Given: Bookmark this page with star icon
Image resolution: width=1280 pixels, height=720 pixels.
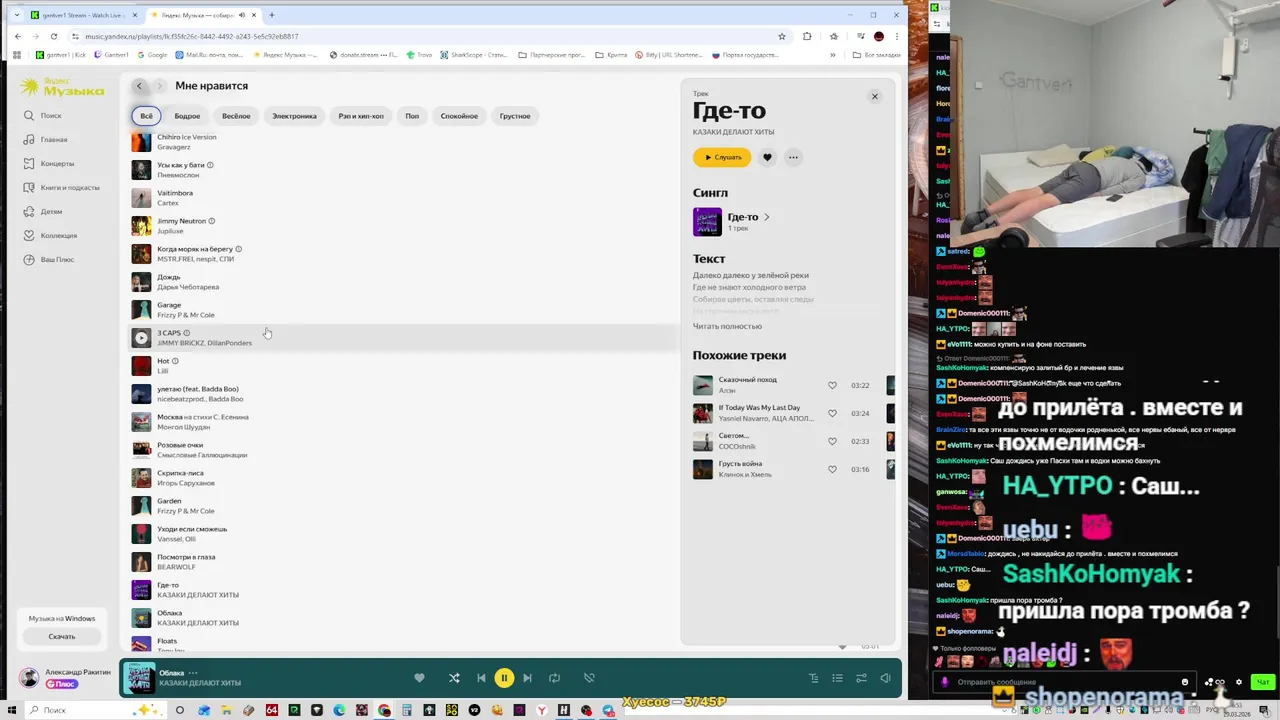Looking at the screenshot, I should (x=781, y=36).
